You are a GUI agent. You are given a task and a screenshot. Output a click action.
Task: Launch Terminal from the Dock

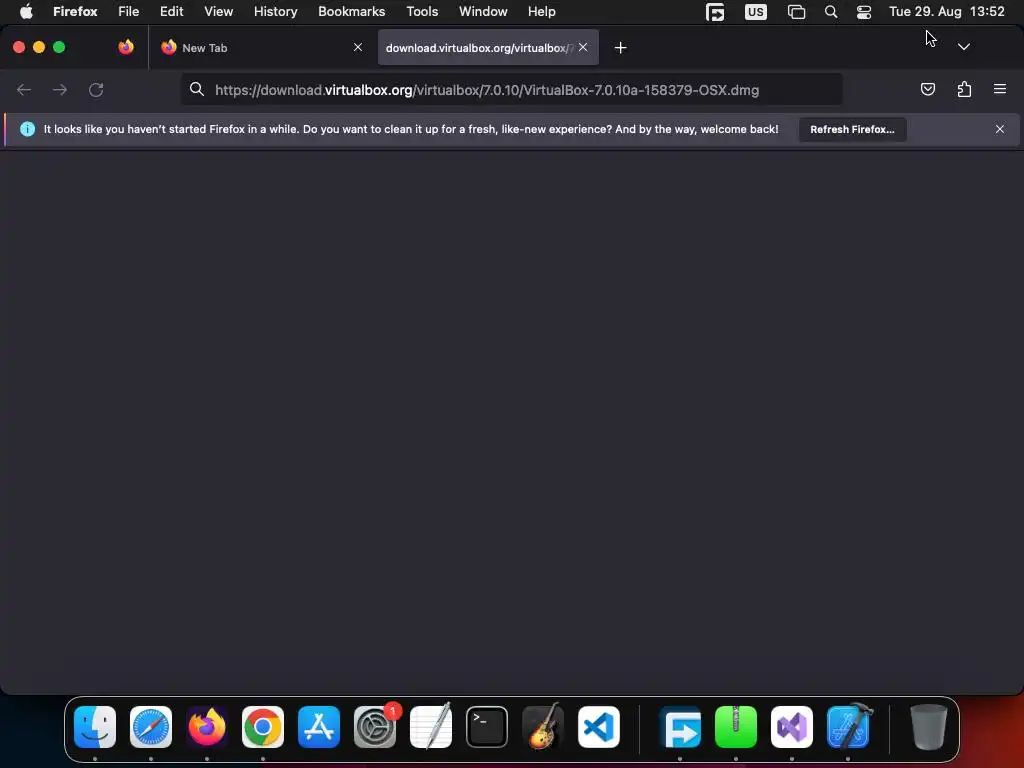point(487,727)
